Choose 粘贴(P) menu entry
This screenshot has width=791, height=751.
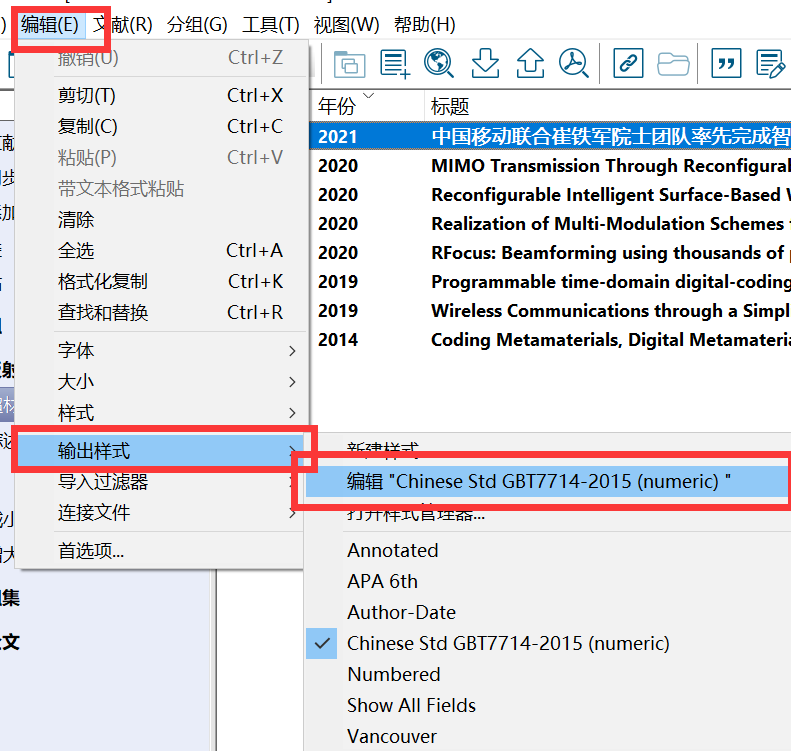coord(160,157)
